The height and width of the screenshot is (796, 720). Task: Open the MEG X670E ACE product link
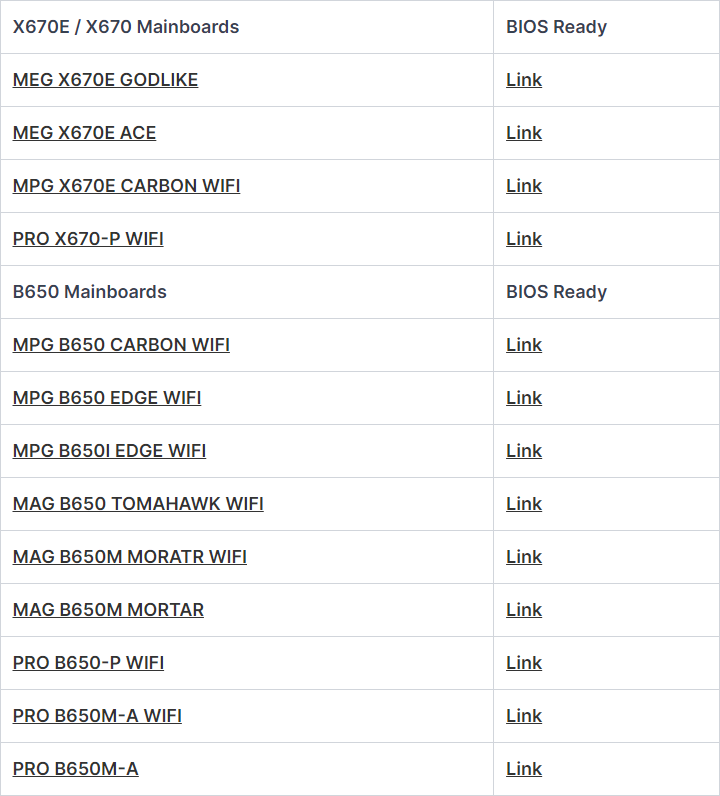coord(84,133)
